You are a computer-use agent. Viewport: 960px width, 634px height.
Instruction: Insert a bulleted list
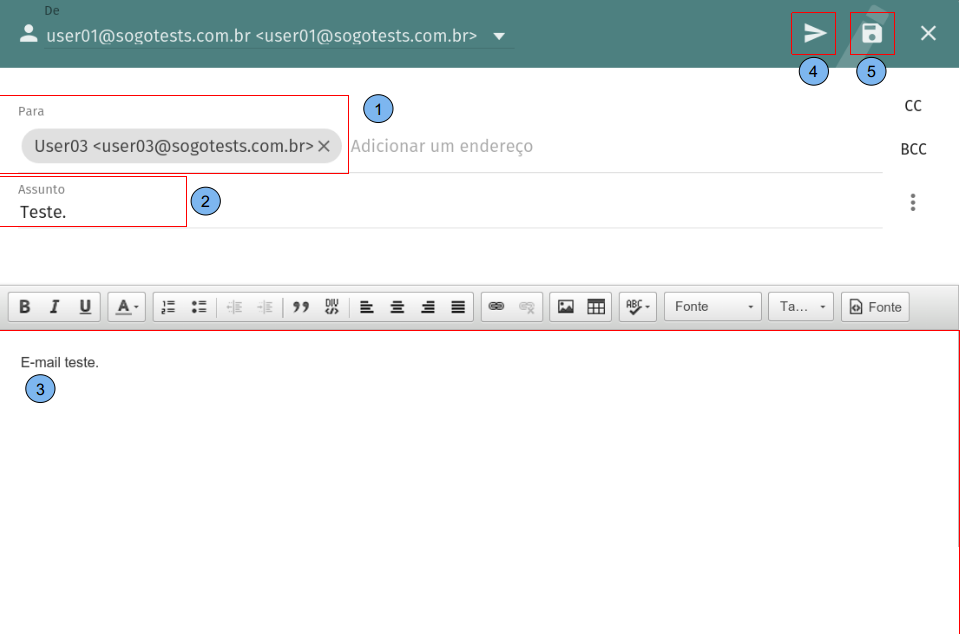point(199,307)
